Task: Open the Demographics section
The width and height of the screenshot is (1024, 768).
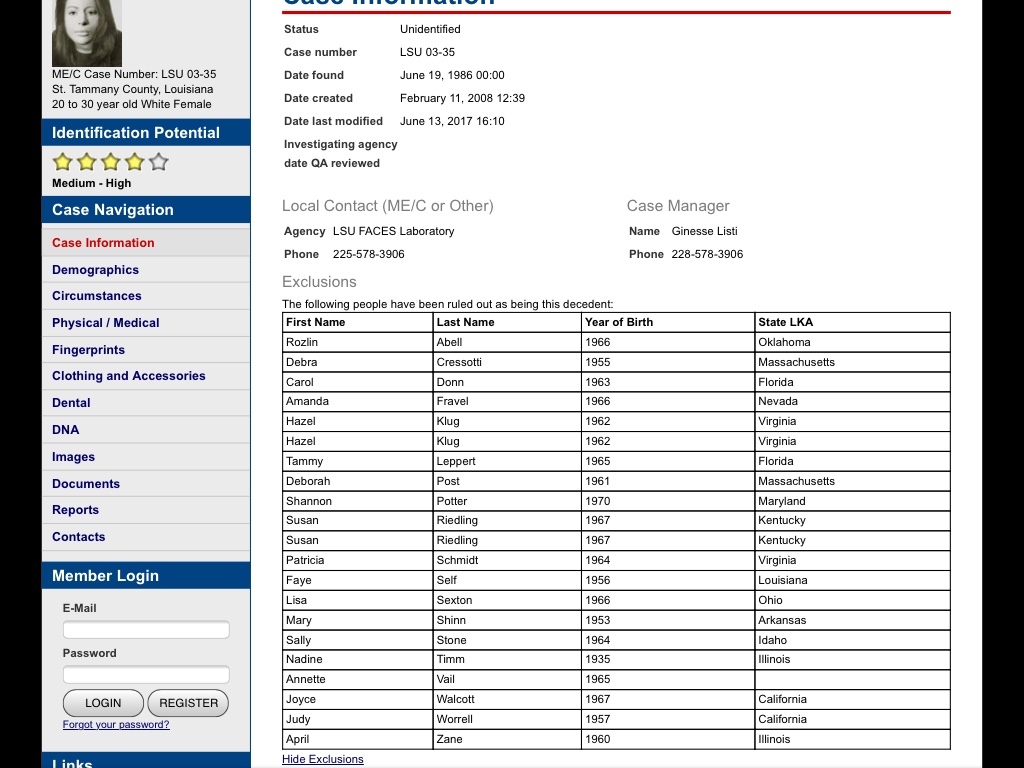Action: coord(95,270)
